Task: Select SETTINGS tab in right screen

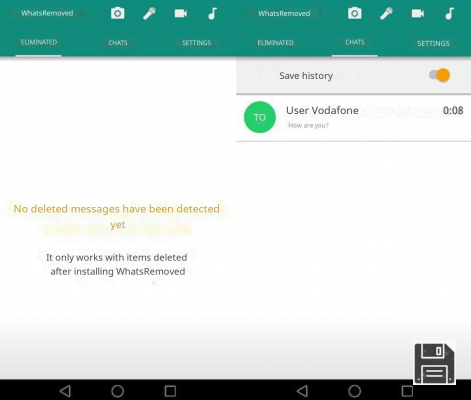Action: coord(433,43)
